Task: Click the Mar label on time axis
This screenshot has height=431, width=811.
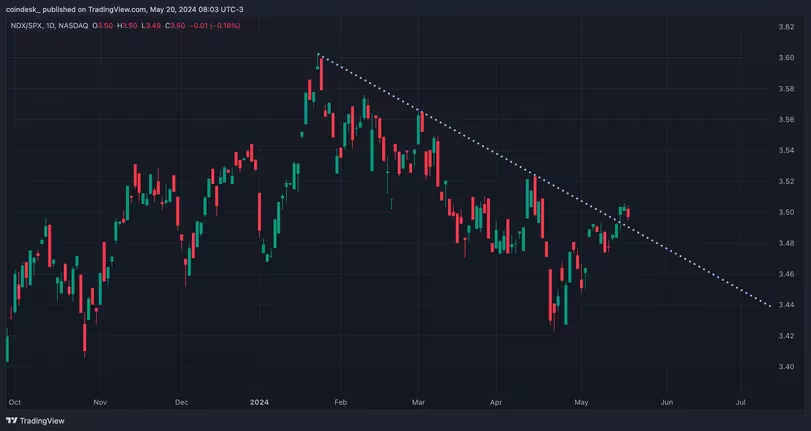Action: coord(418,402)
